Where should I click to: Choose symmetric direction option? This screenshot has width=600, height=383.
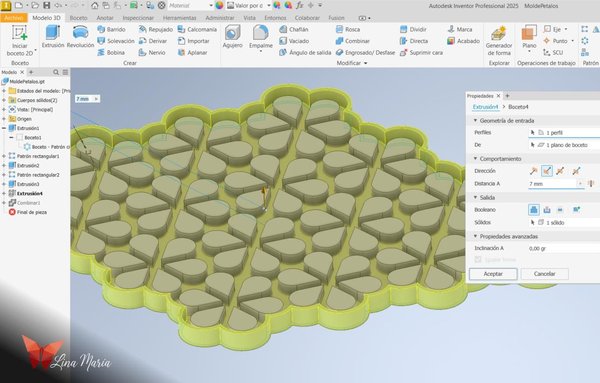[x=560, y=171]
